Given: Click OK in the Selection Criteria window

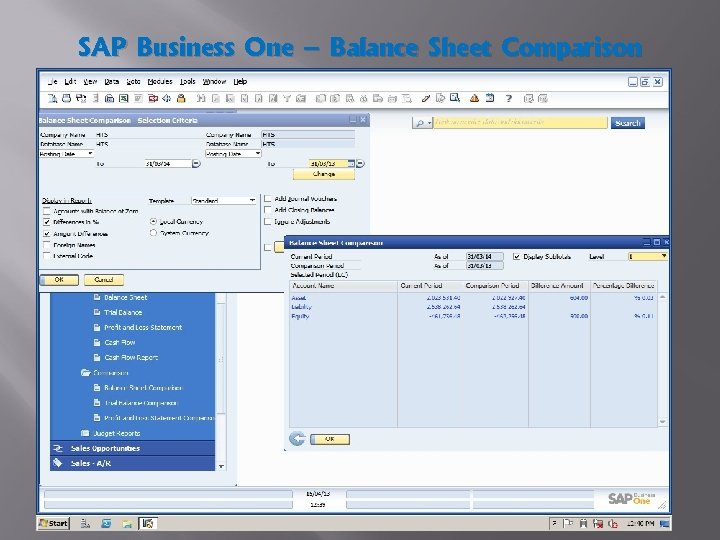Looking at the screenshot, I should [59, 280].
